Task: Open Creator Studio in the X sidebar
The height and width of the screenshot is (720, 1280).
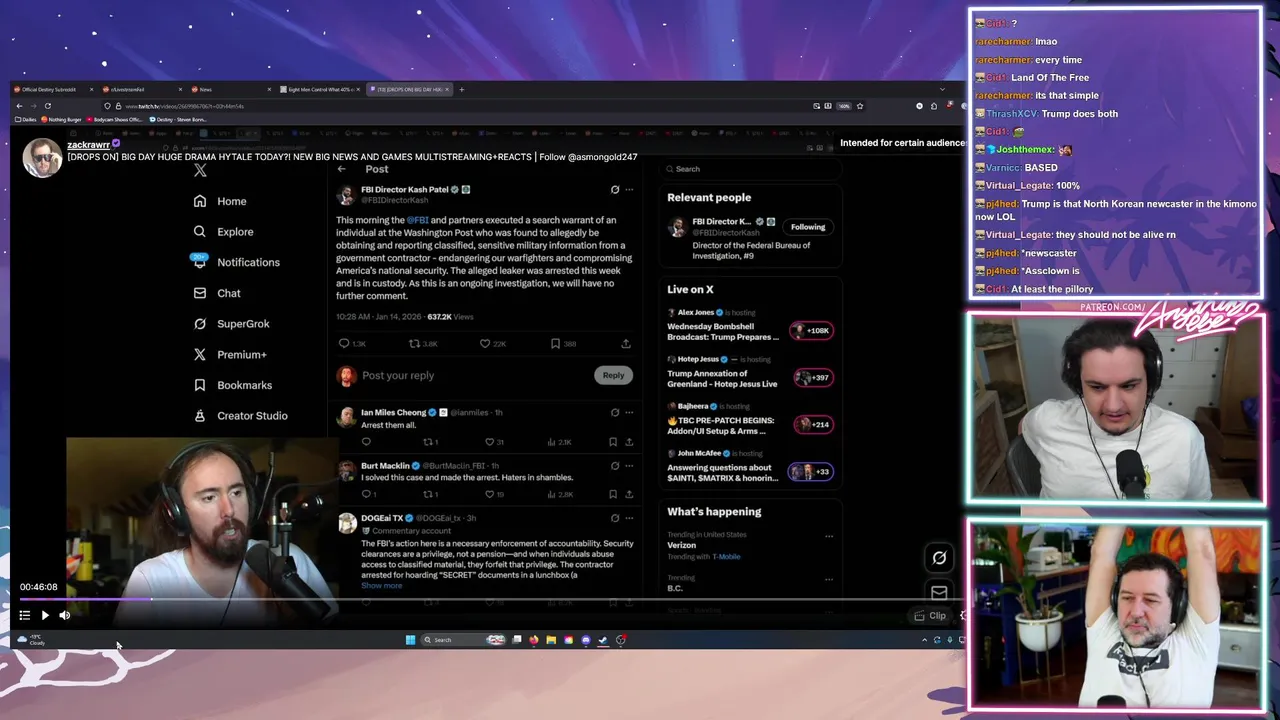Action: pyautogui.click(x=240, y=416)
